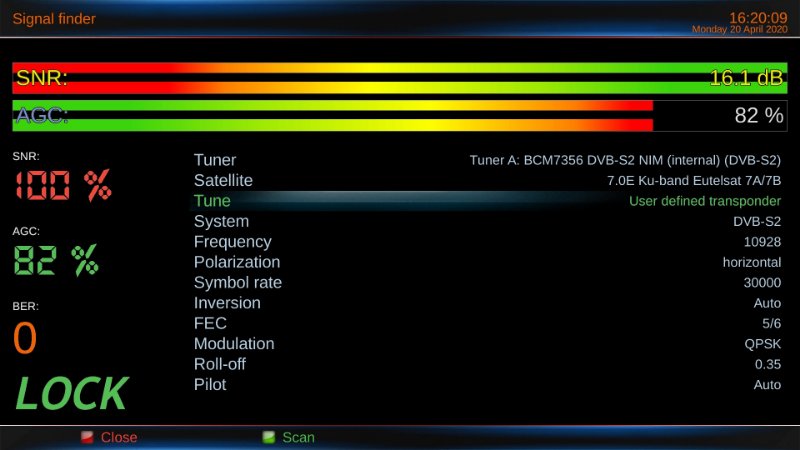The image size is (800, 450).
Task: Change the QPSK modulation value
Action: [x=762, y=344]
